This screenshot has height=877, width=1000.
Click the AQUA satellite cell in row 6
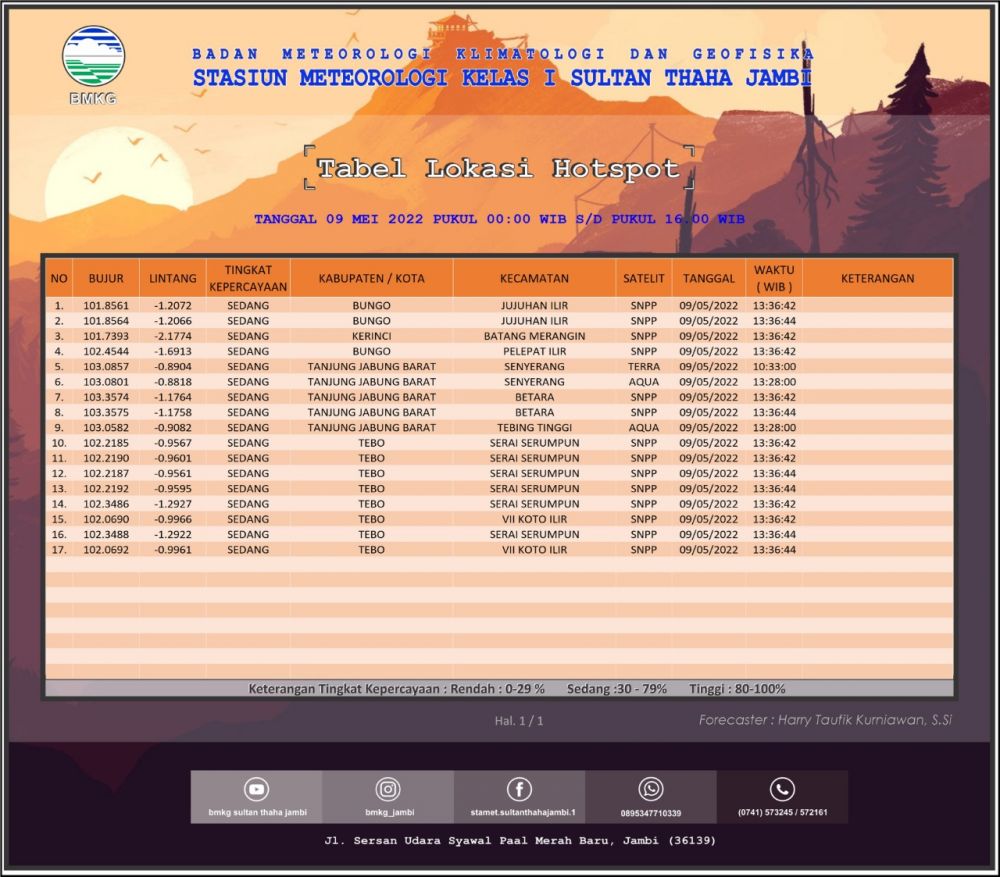tap(643, 382)
